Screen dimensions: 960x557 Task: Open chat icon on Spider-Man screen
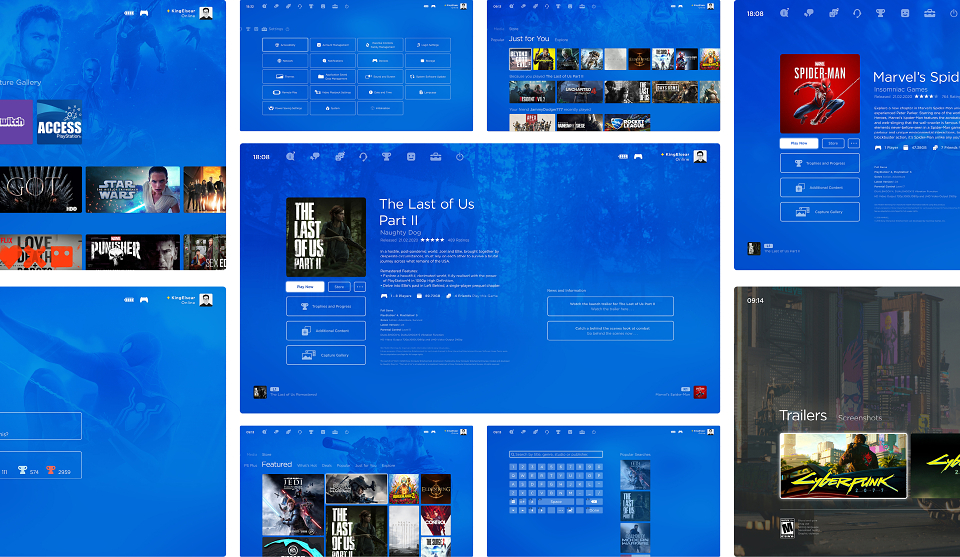coord(809,13)
